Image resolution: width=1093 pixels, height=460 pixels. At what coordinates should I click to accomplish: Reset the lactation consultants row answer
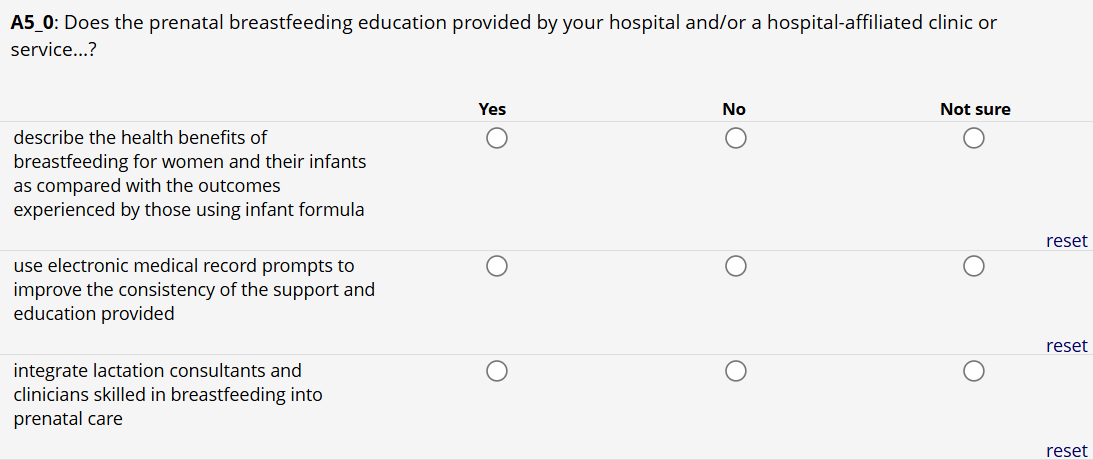coord(1066,451)
